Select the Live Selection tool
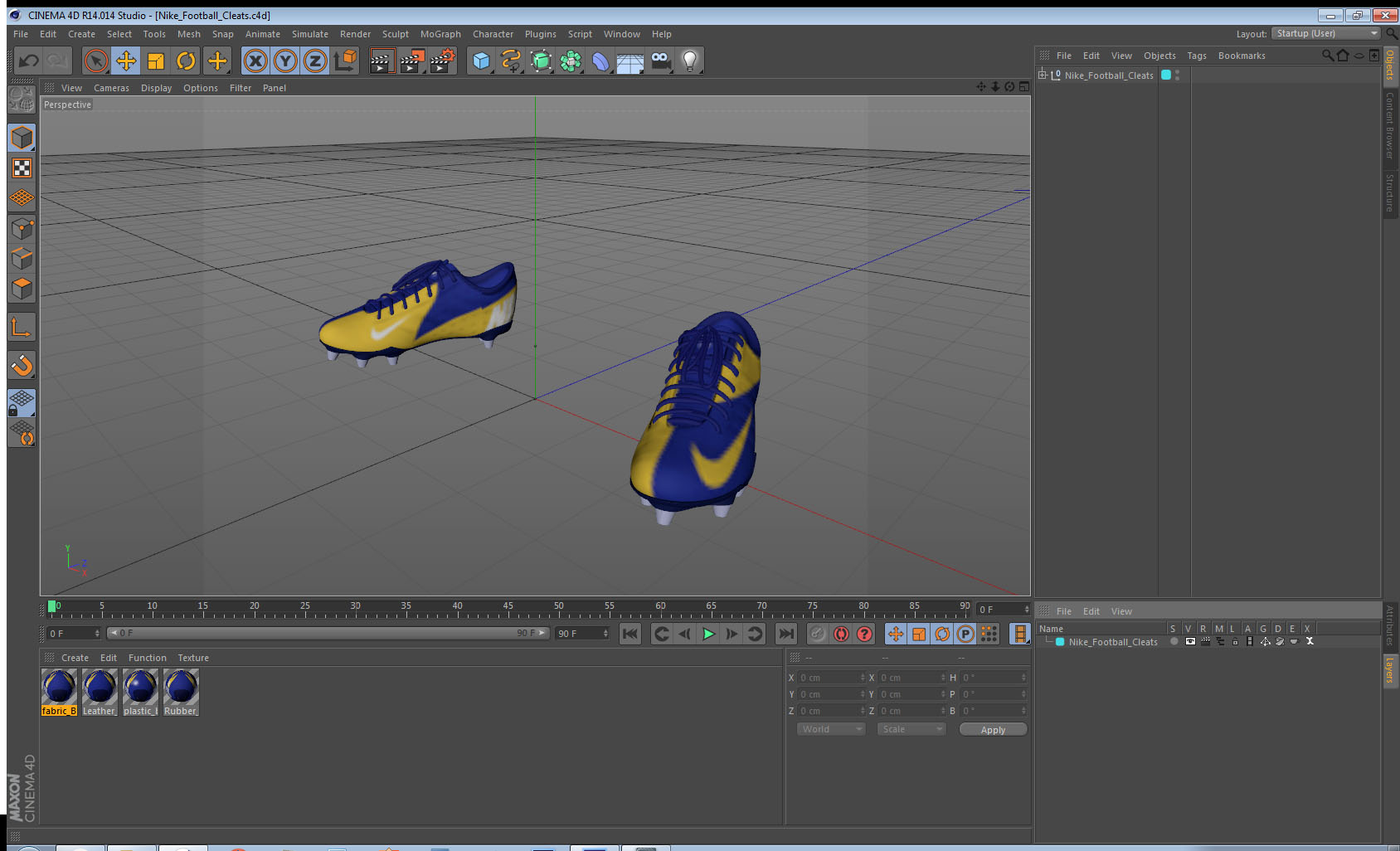 (x=96, y=61)
